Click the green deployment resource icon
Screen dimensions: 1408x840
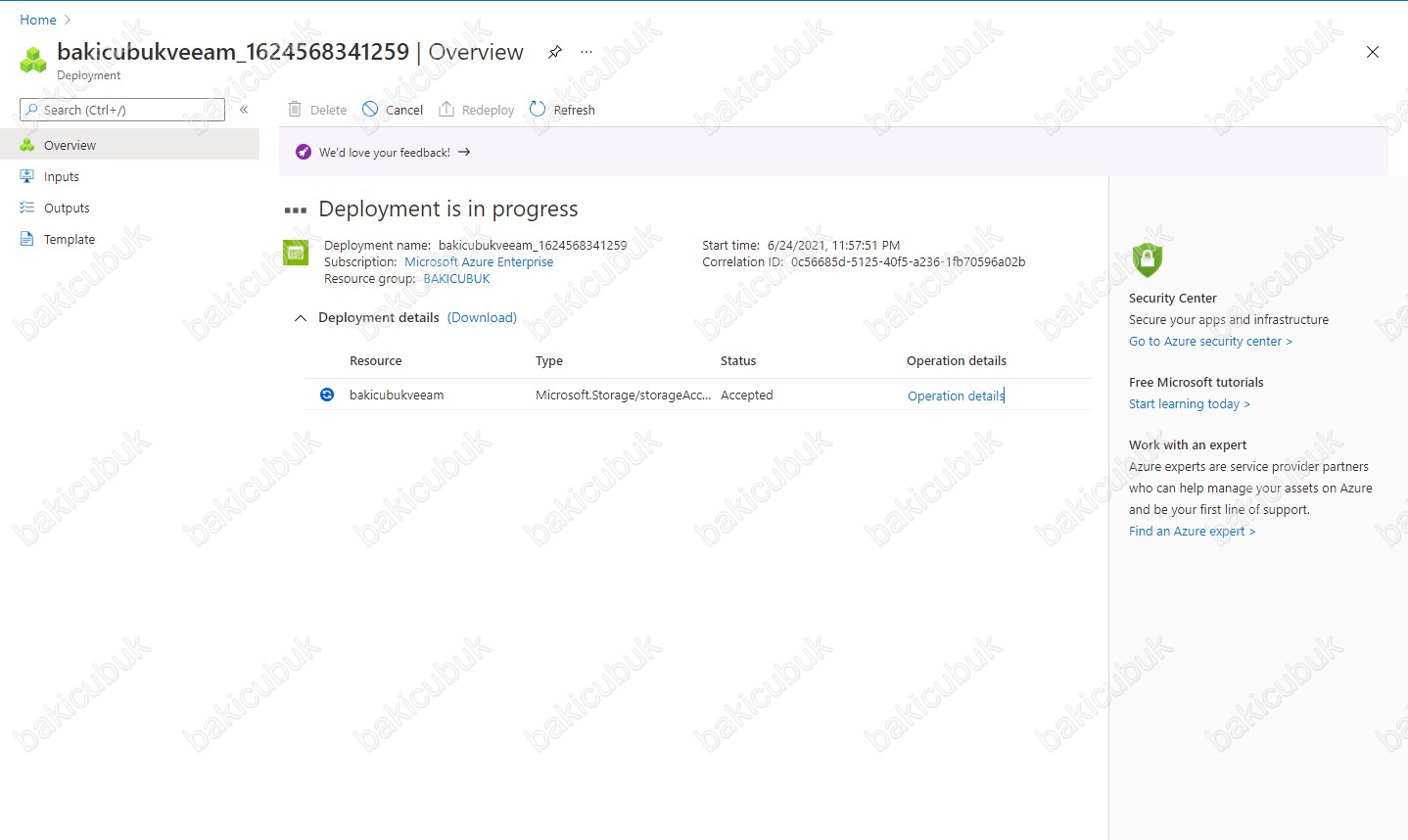[x=296, y=253]
